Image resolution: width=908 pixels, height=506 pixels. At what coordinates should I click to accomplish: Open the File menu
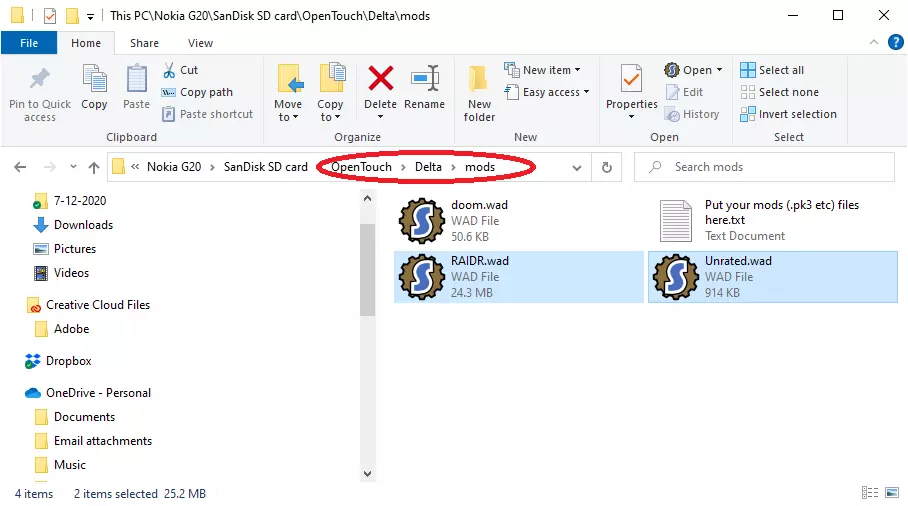[29, 43]
